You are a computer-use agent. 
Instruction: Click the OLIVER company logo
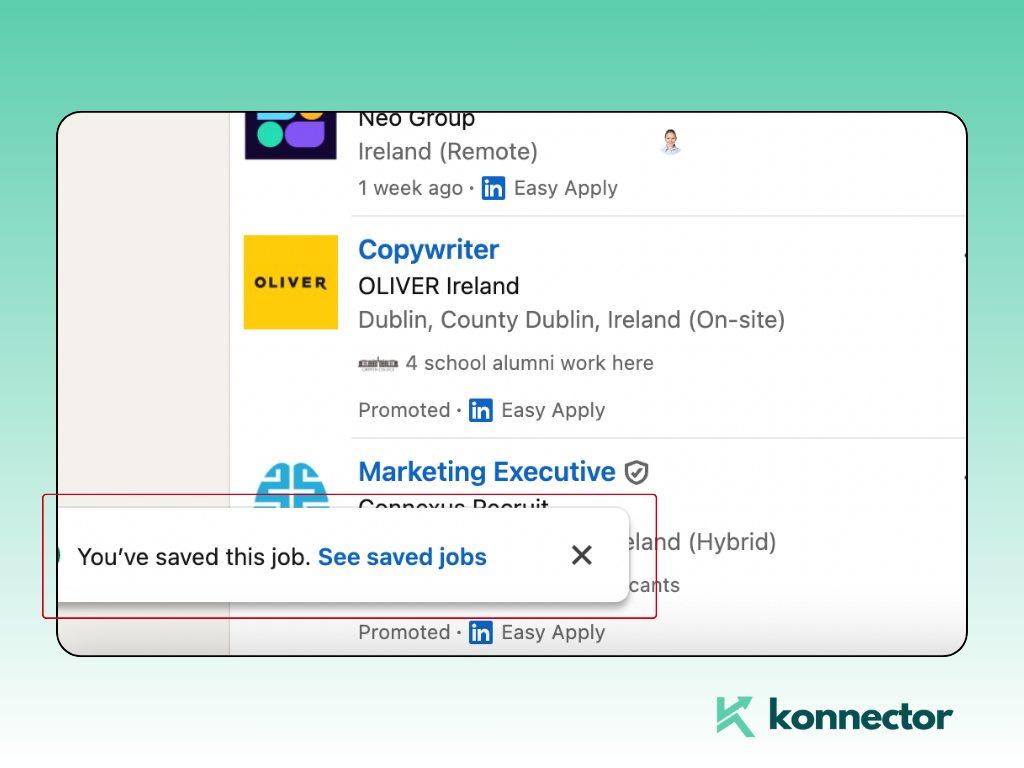(x=291, y=282)
